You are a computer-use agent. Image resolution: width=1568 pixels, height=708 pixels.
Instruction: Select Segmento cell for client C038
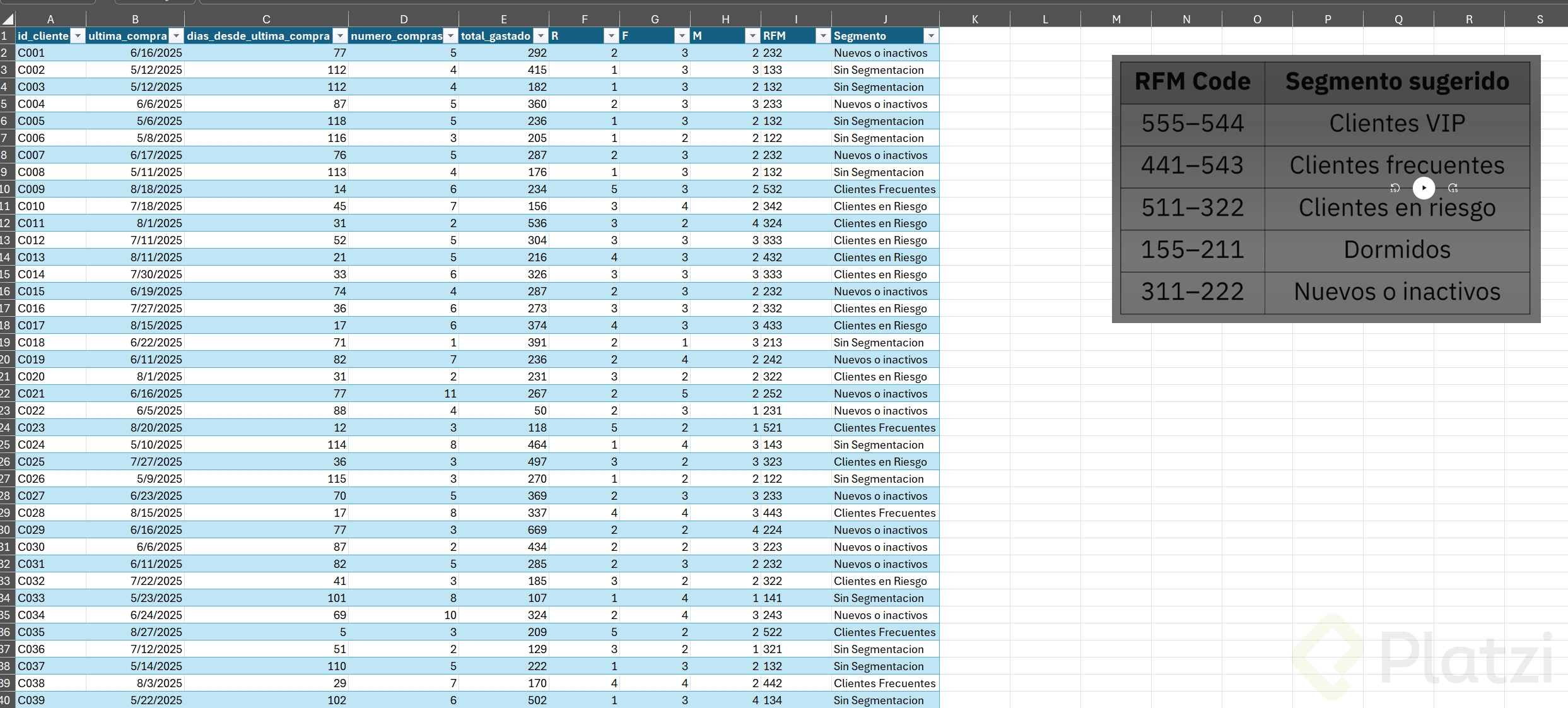(x=885, y=683)
